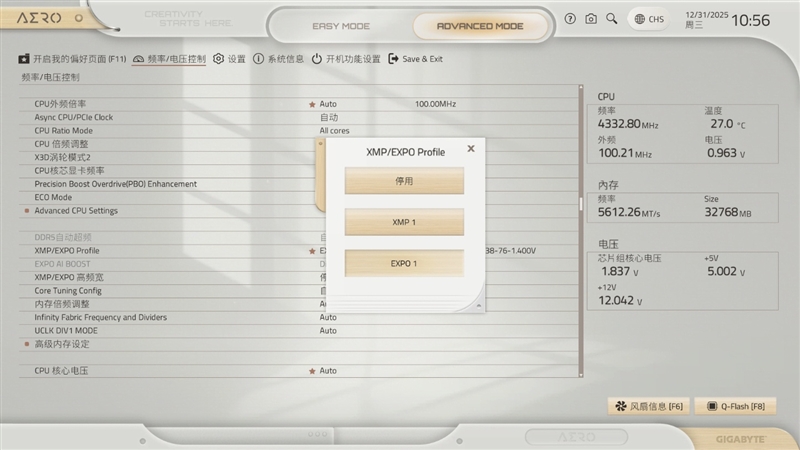Select the XMP/EXPO Profile row label
The width and height of the screenshot is (800, 450).
[67, 251]
